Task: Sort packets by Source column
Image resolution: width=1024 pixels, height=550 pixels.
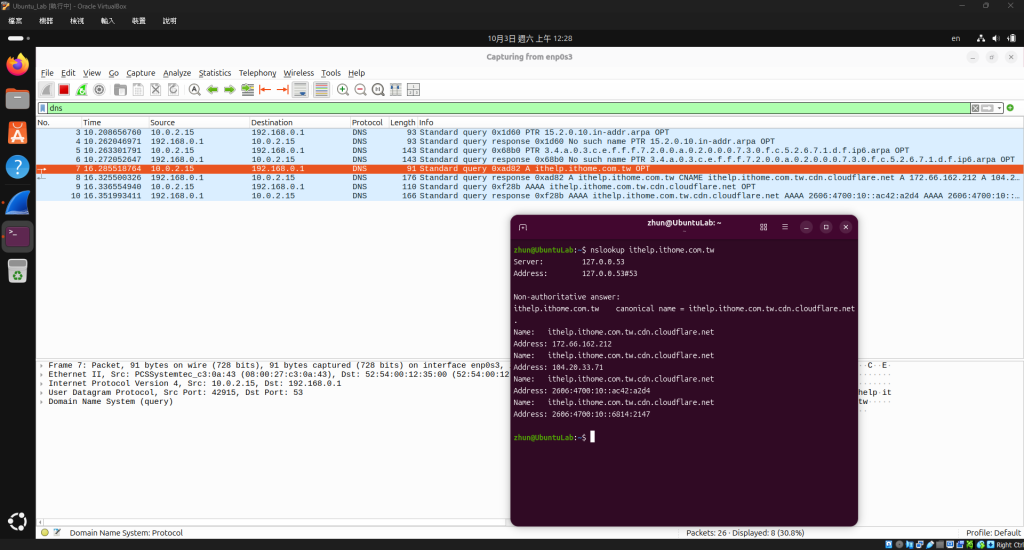Action: pyautogui.click(x=199, y=122)
